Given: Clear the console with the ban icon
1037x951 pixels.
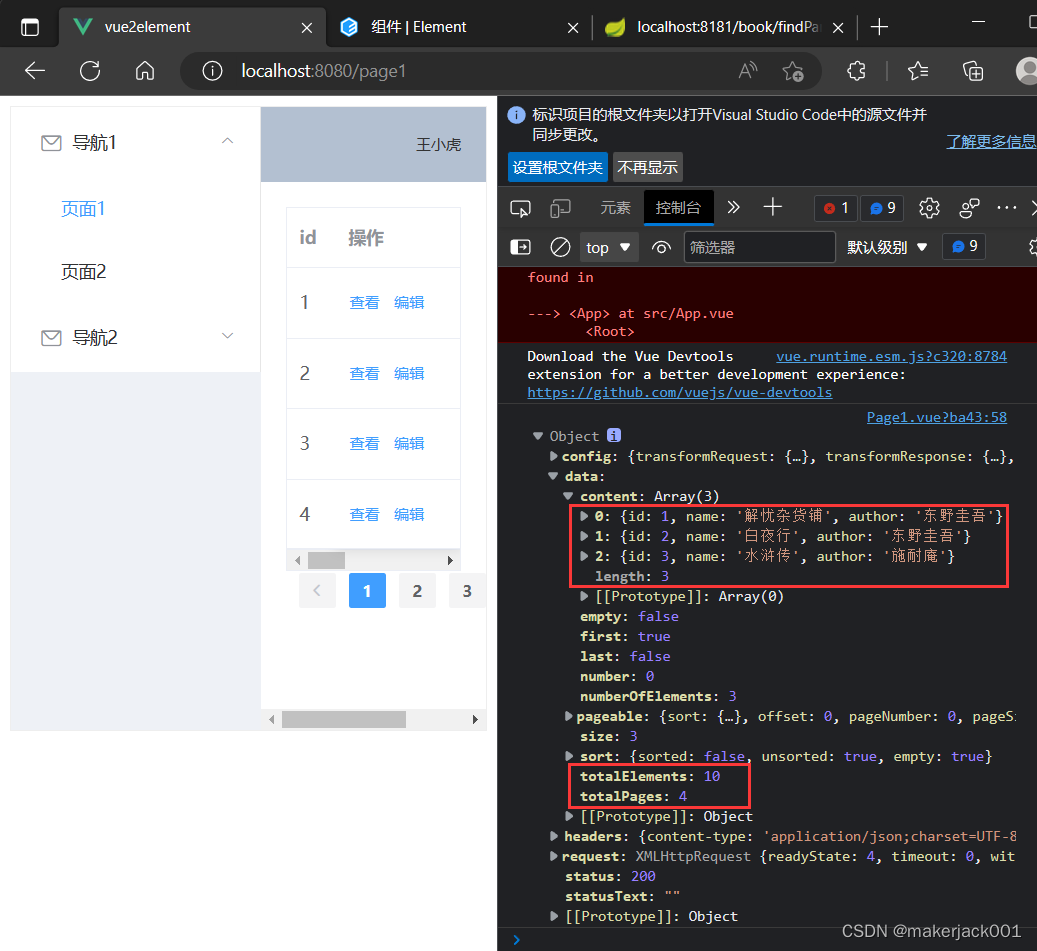Looking at the screenshot, I should pyautogui.click(x=561, y=247).
